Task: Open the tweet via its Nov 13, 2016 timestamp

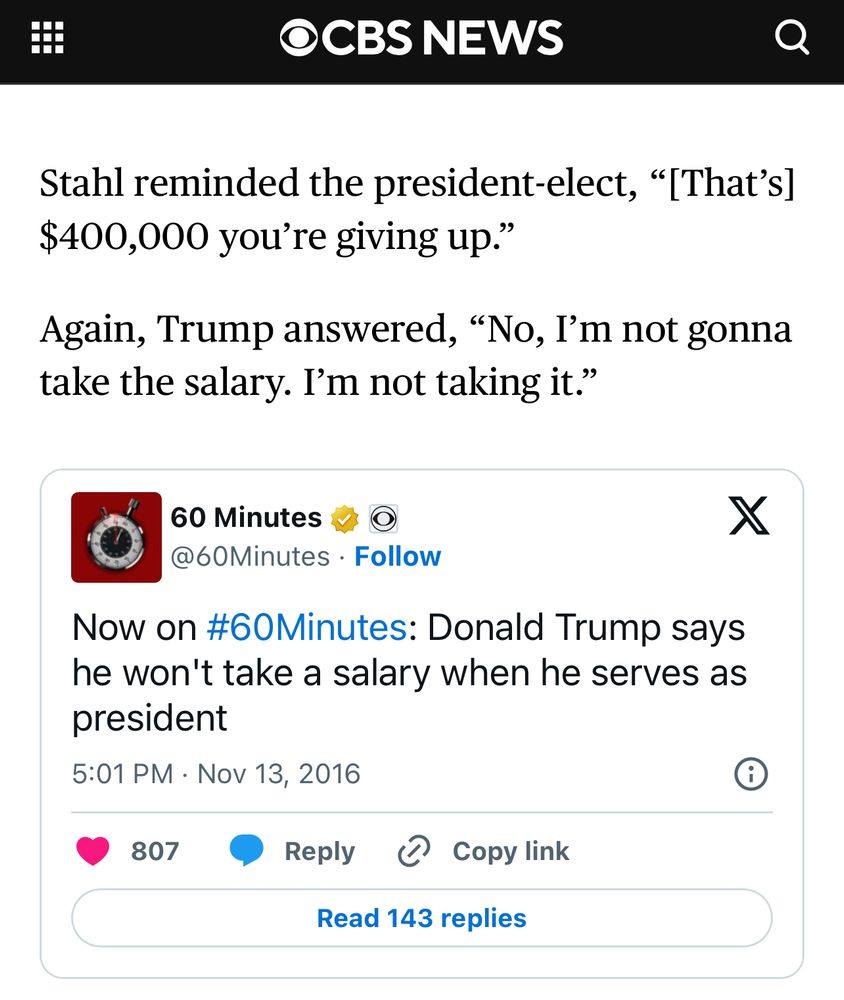Action: 215,773
